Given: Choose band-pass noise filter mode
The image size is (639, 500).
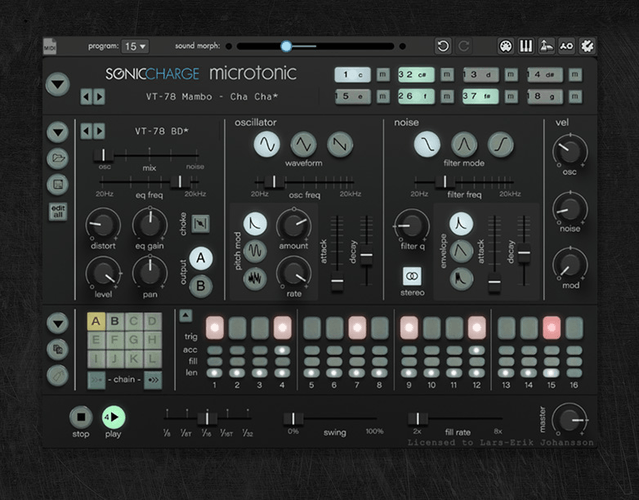Looking at the screenshot, I should coord(464,144).
